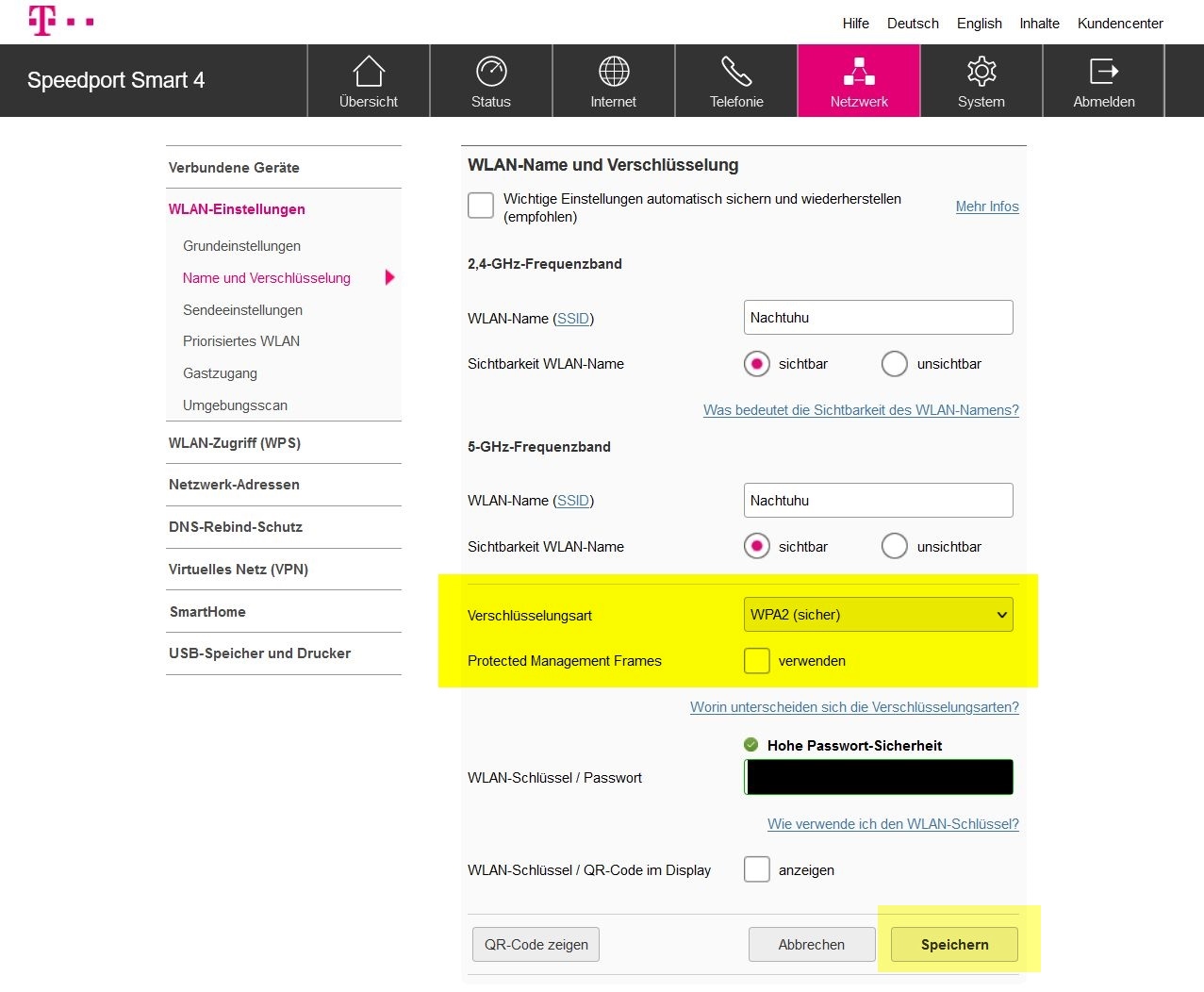Open the System gear icon
The image size is (1204, 992).
click(981, 72)
